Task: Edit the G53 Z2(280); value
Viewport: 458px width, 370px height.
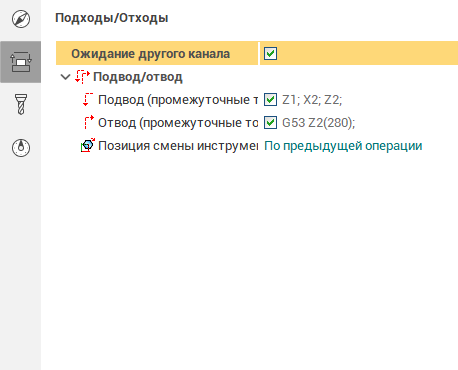Action: [x=319, y=123]
